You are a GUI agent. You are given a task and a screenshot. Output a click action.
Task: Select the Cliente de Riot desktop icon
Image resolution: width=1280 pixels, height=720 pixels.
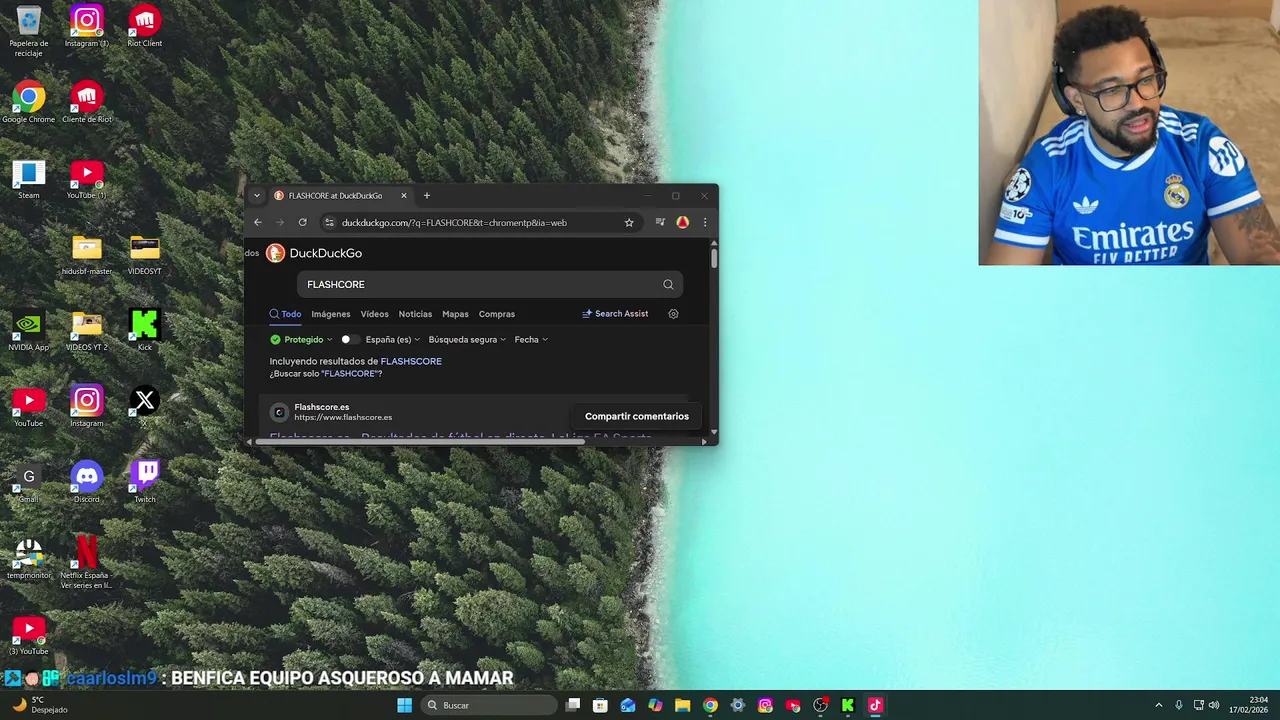pos(87,102)
